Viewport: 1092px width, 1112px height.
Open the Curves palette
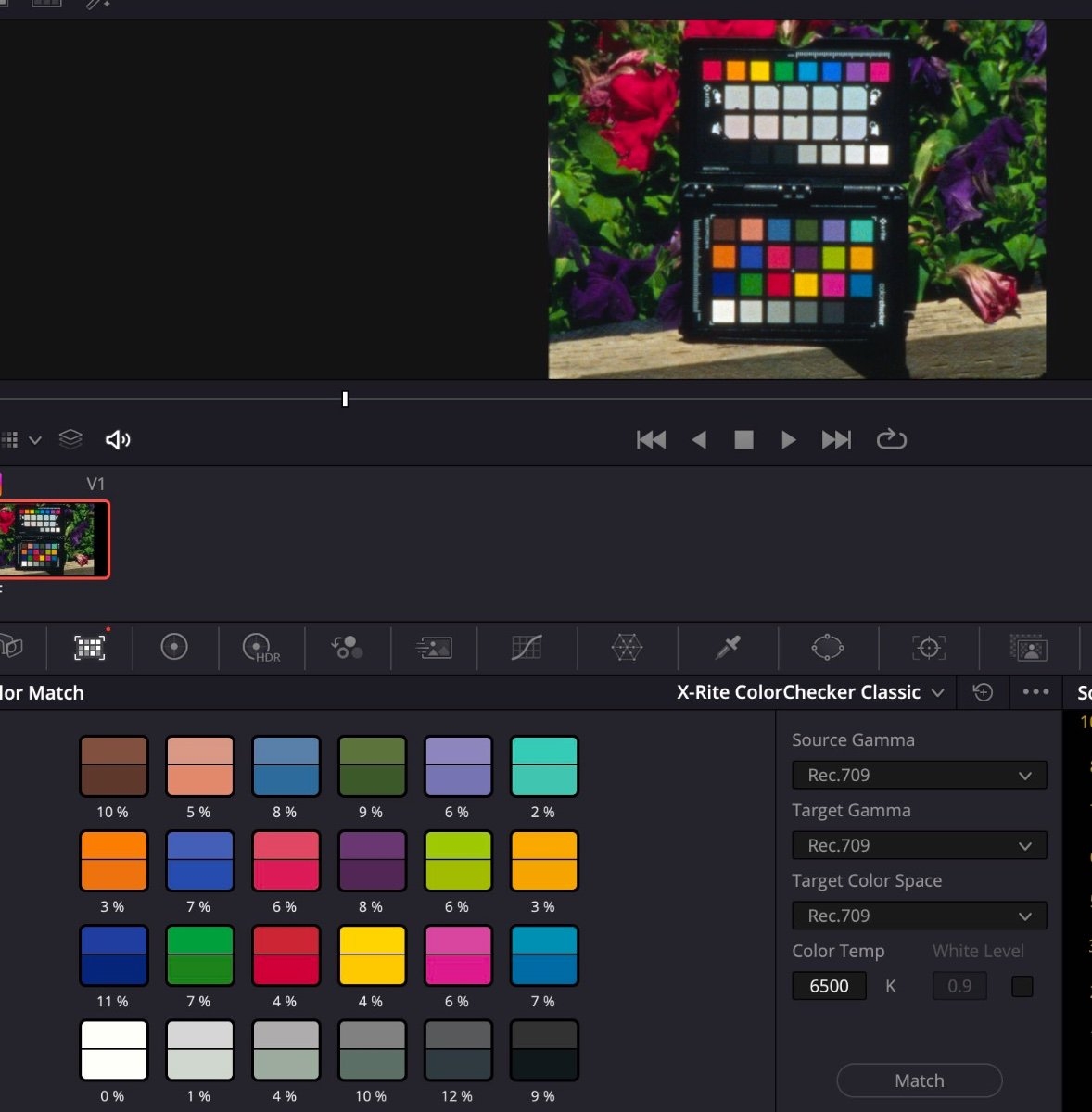tap(527, 647)
